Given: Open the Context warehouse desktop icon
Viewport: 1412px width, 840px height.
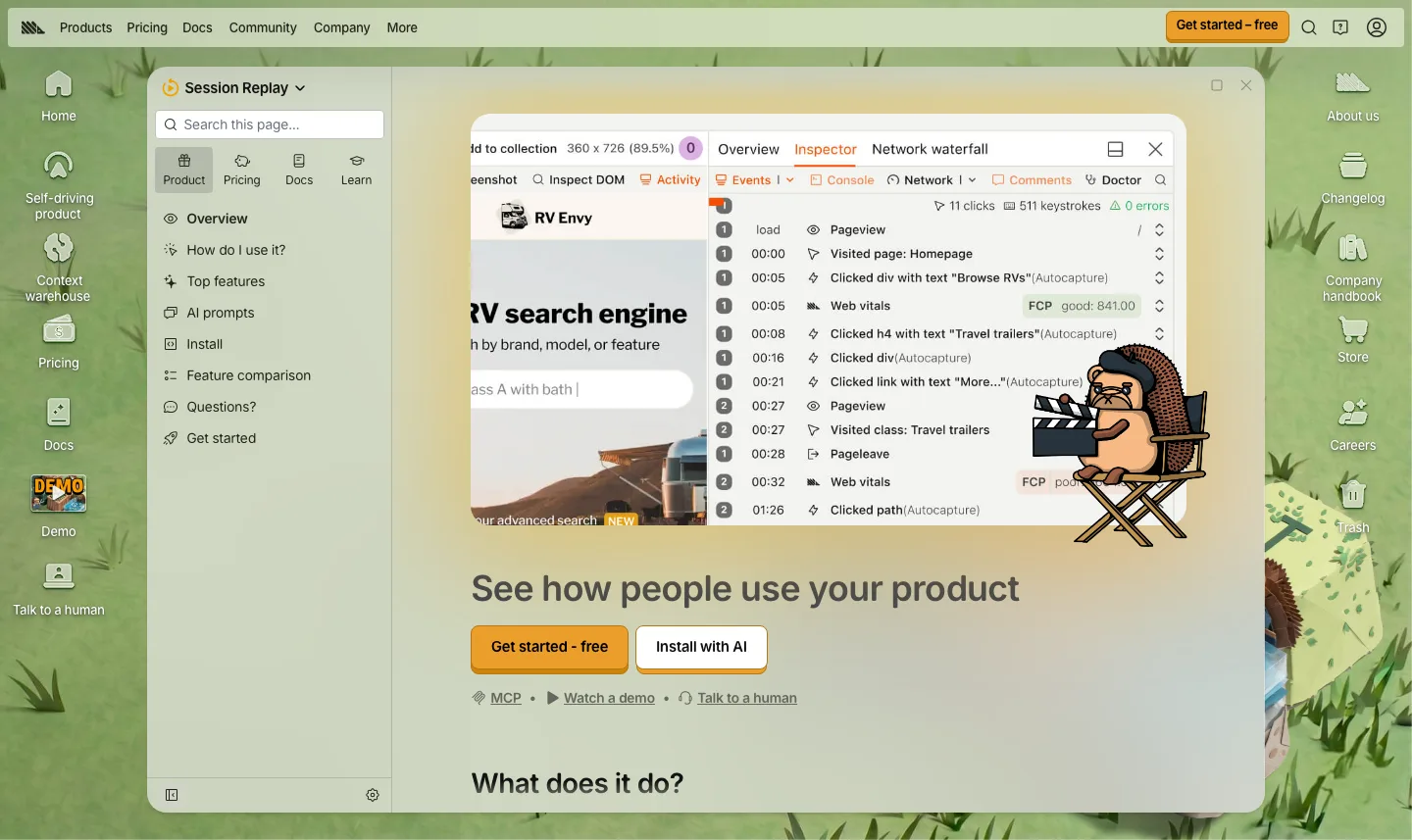Looking at the screenshot, I should click(x=59, y=268).
